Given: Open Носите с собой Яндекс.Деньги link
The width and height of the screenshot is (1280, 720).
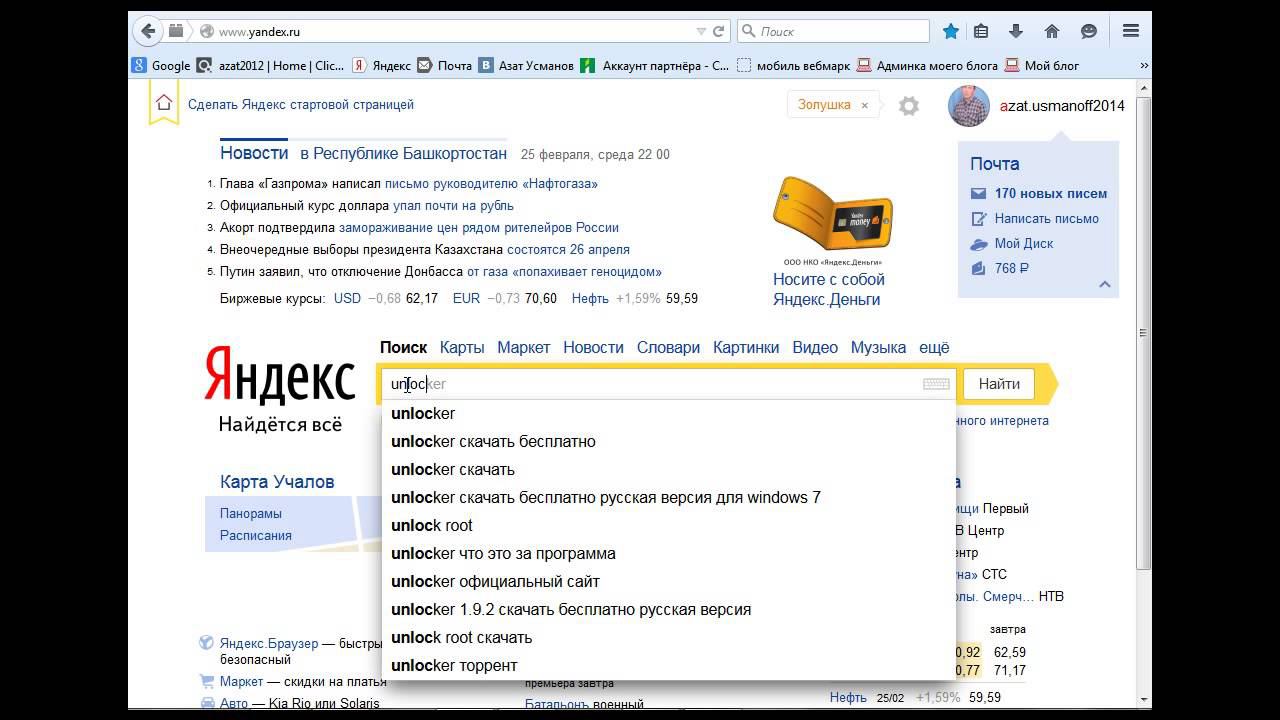Looking at the screenshot, I should click(828, 289).
